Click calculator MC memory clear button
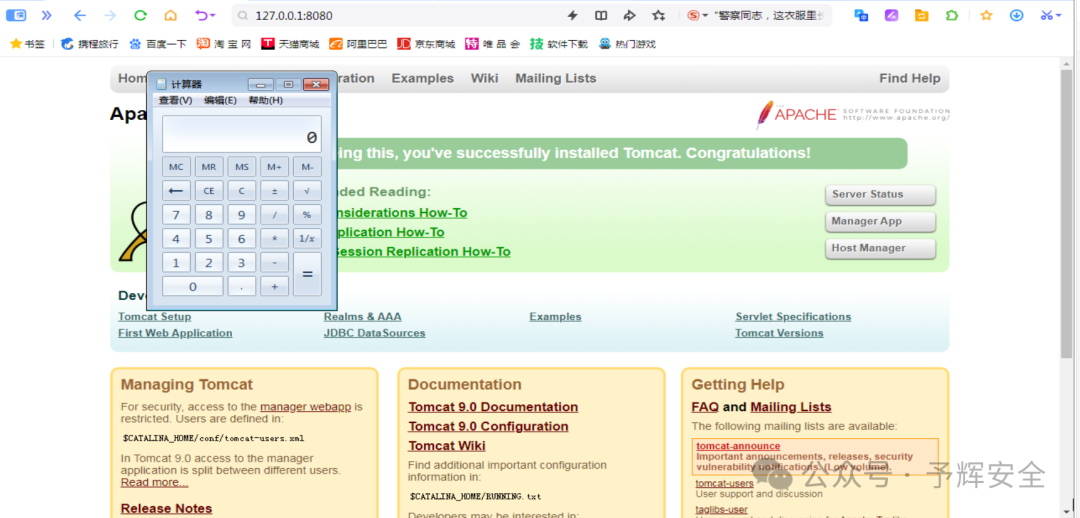 point(176,167)
